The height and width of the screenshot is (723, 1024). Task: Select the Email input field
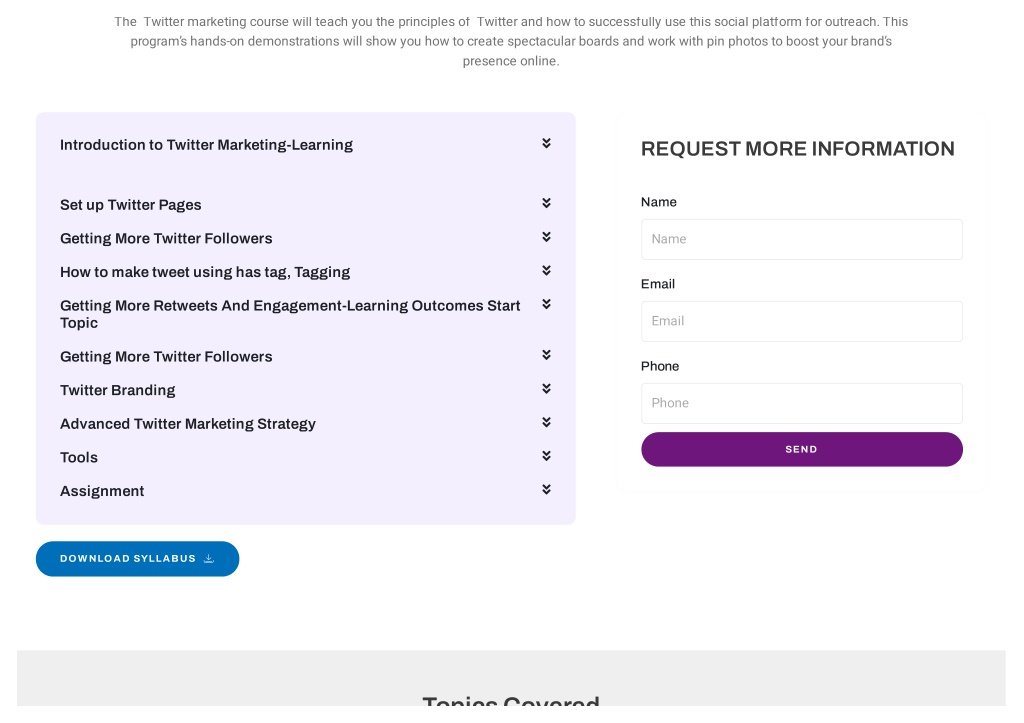point(801,321)
